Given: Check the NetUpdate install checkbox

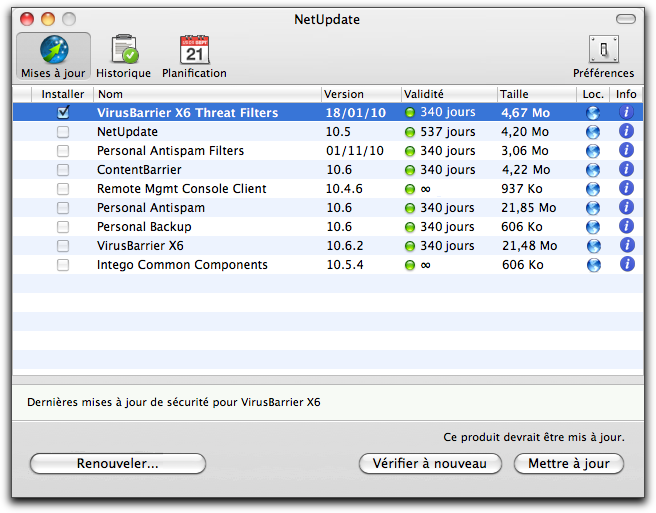Looking at the screenshot, I should [x=63, y=132].
